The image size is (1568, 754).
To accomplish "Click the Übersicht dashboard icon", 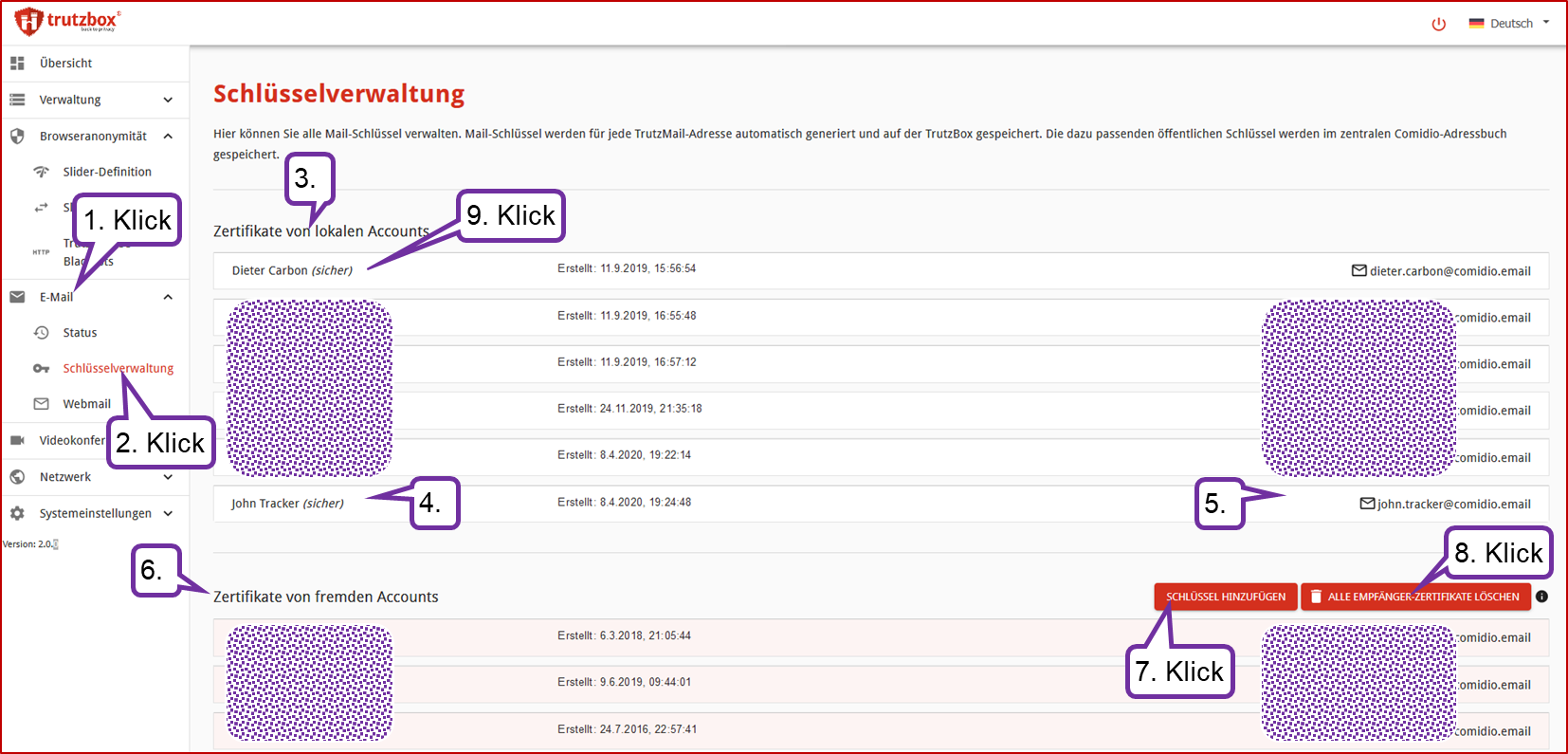I will 17,64.
